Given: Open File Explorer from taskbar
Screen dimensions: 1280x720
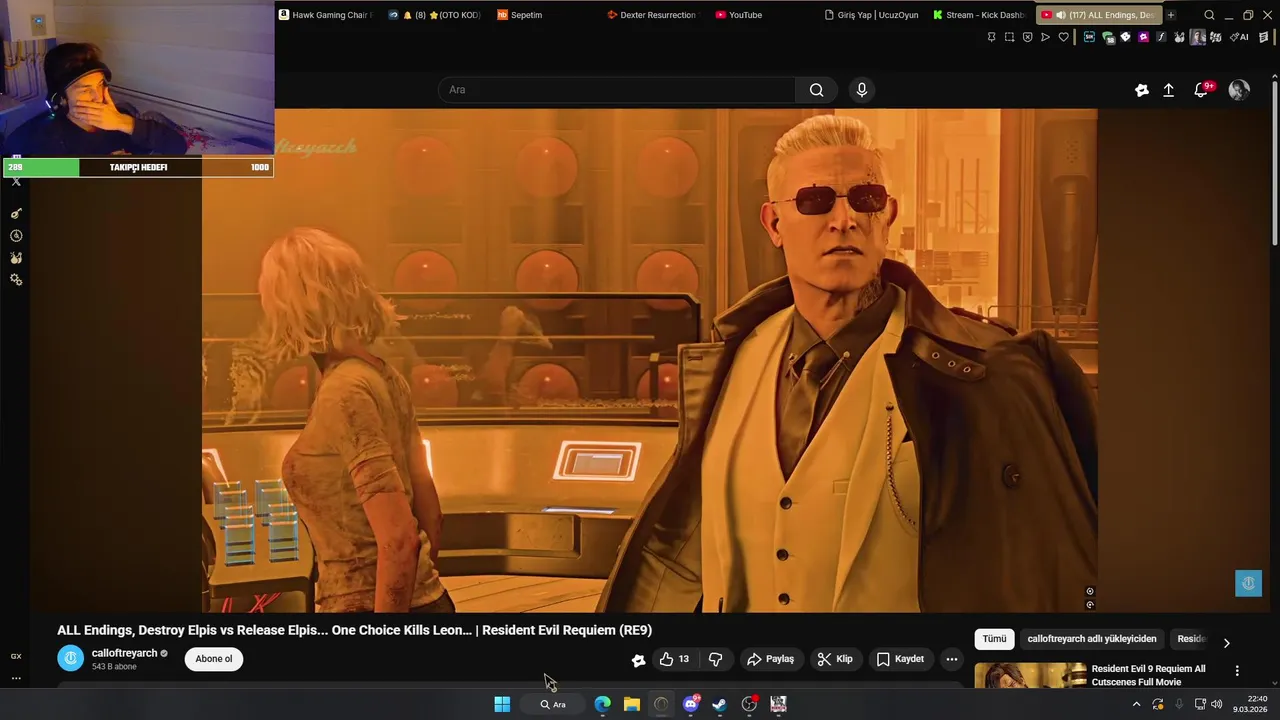Looking at the screenshot, I should (x=631, y=704).
